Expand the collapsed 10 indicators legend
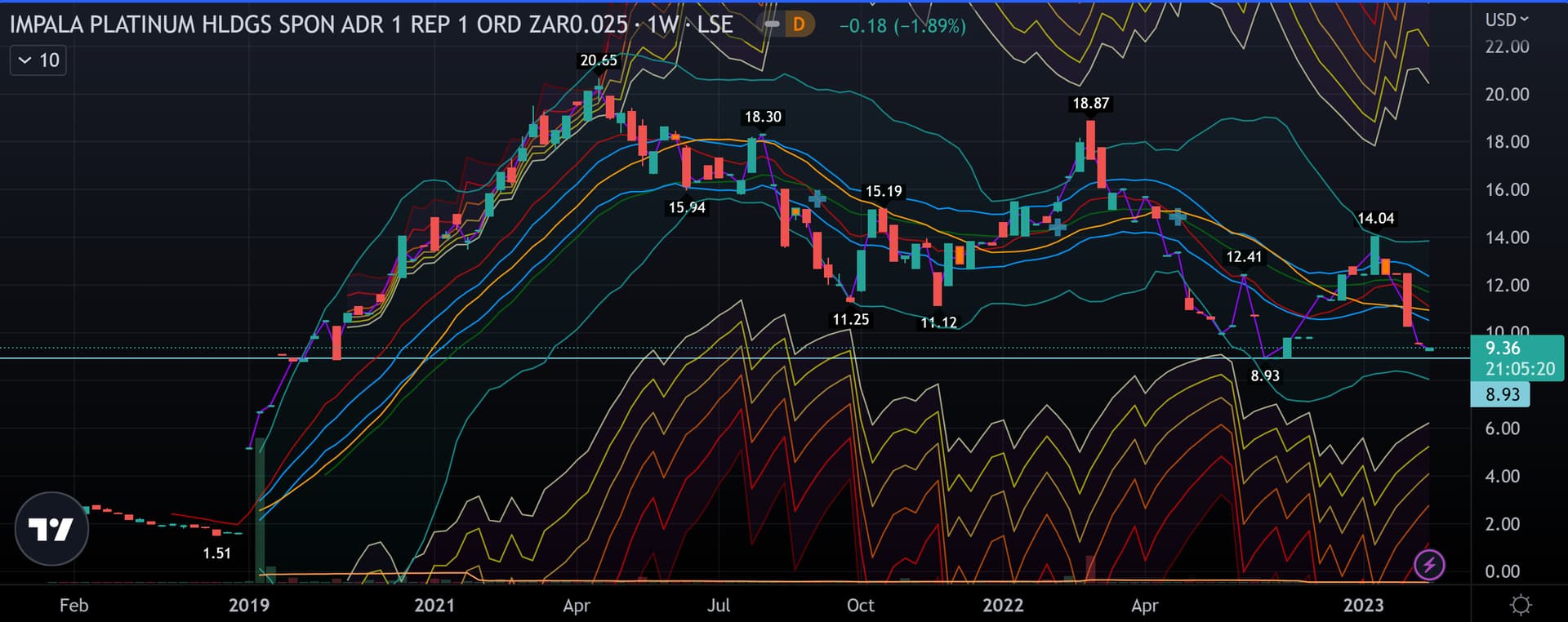Image resolution: width=1568 pixels, height=622 pixels. (38, 60)
